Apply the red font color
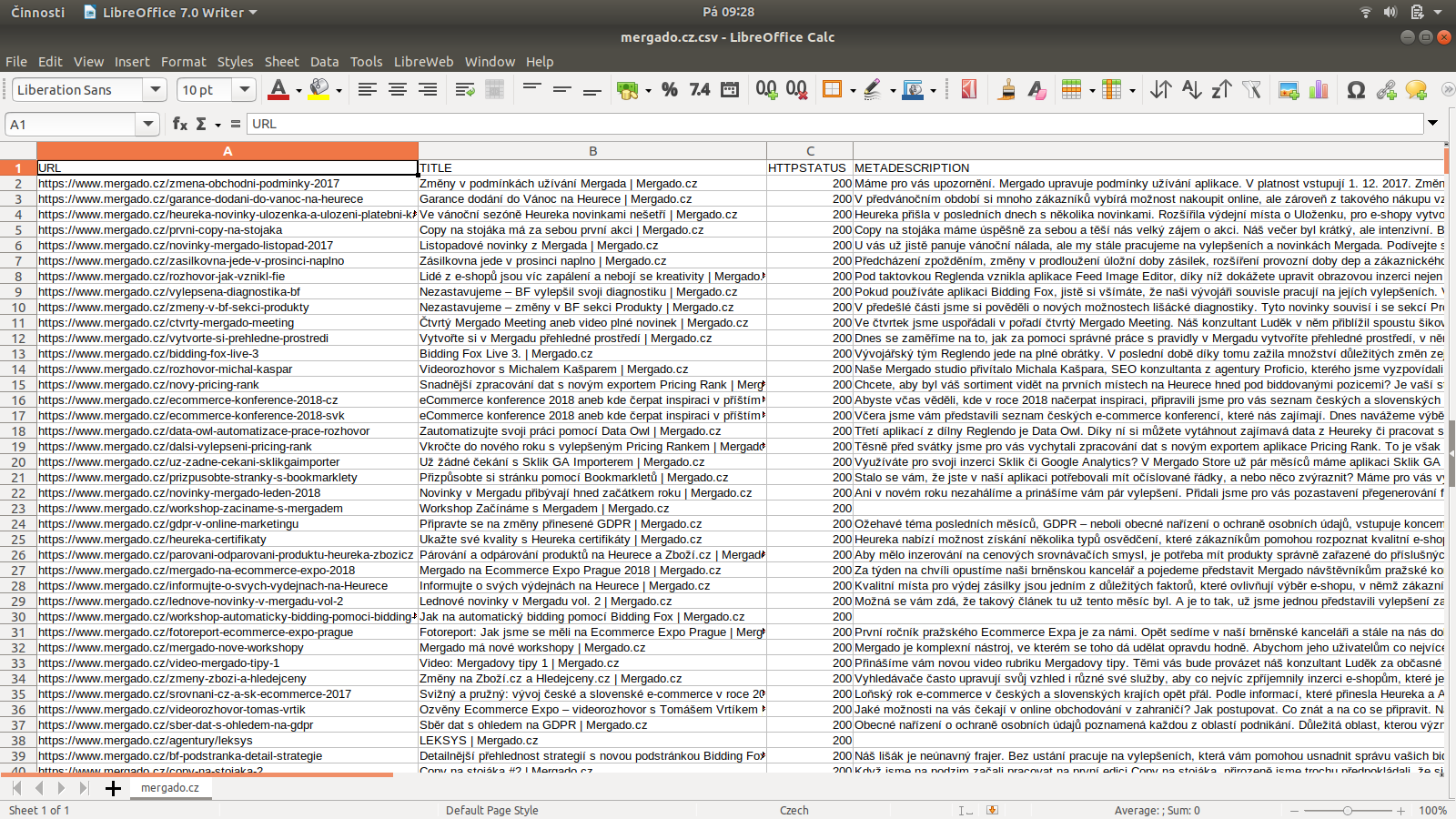Screen dimensions: 1456x819 coord(278,90)
